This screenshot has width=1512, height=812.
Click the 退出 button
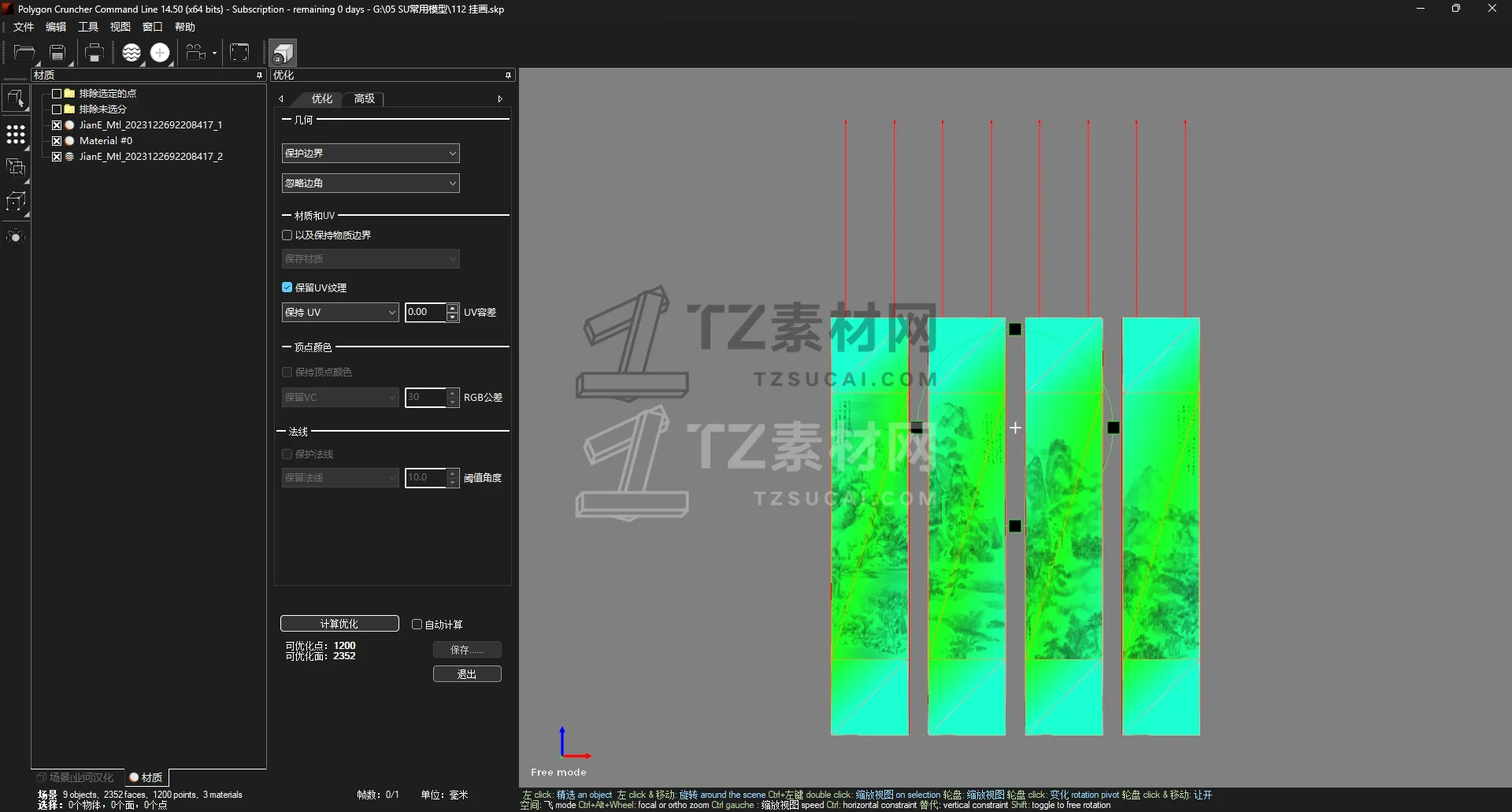[467, 674]
